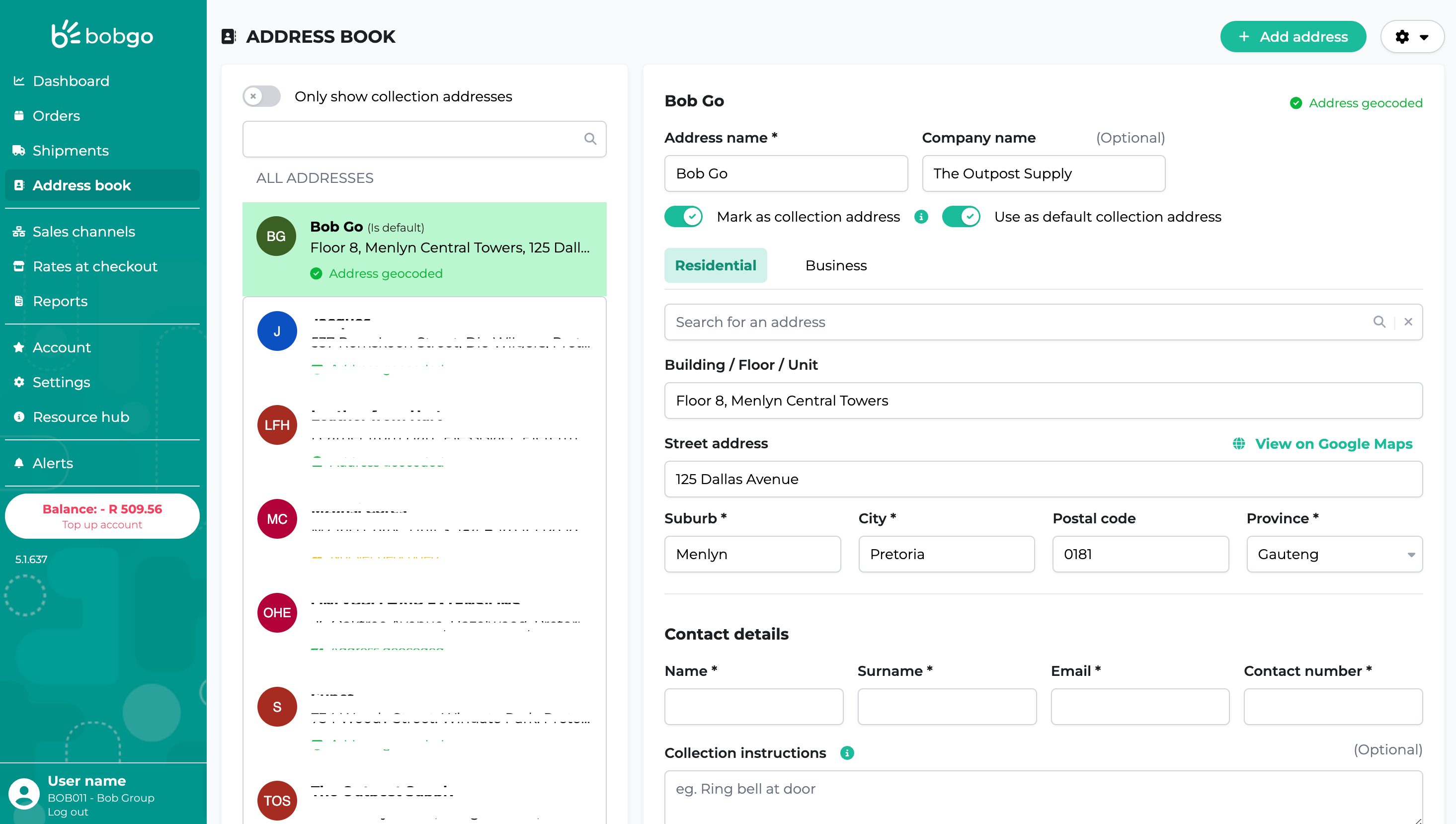This screenshot has height=824, width=1456.
Task: Click the Reports sidebar icon
Action: point(19,301)
